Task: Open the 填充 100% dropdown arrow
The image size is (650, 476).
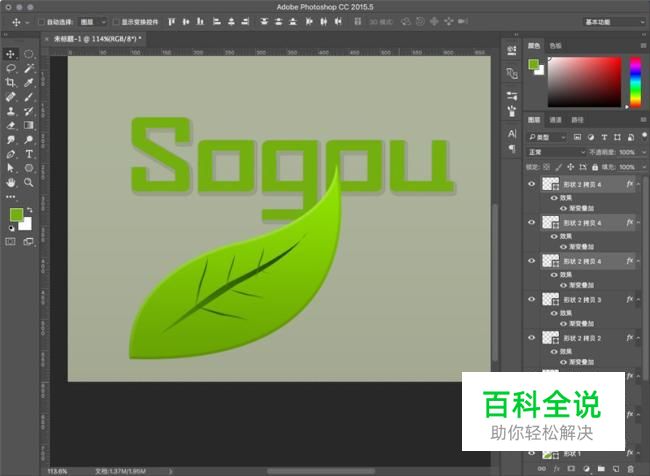Action: click(x=644, y=167)
